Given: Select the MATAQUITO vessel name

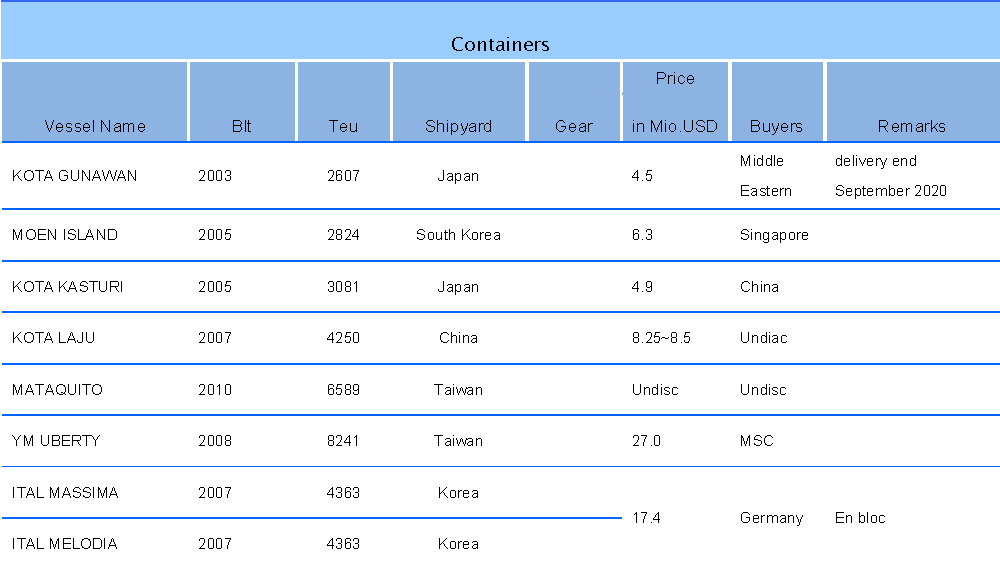Looking at the screenshot, I should tap(57, 390).
